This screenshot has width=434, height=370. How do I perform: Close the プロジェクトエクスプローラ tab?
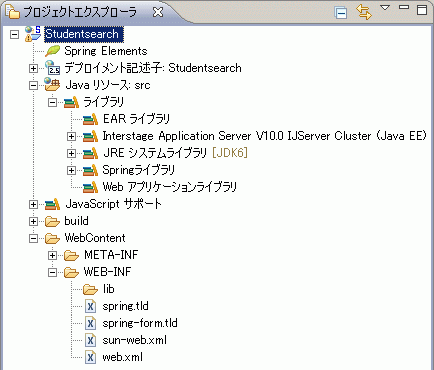(158, 12)
